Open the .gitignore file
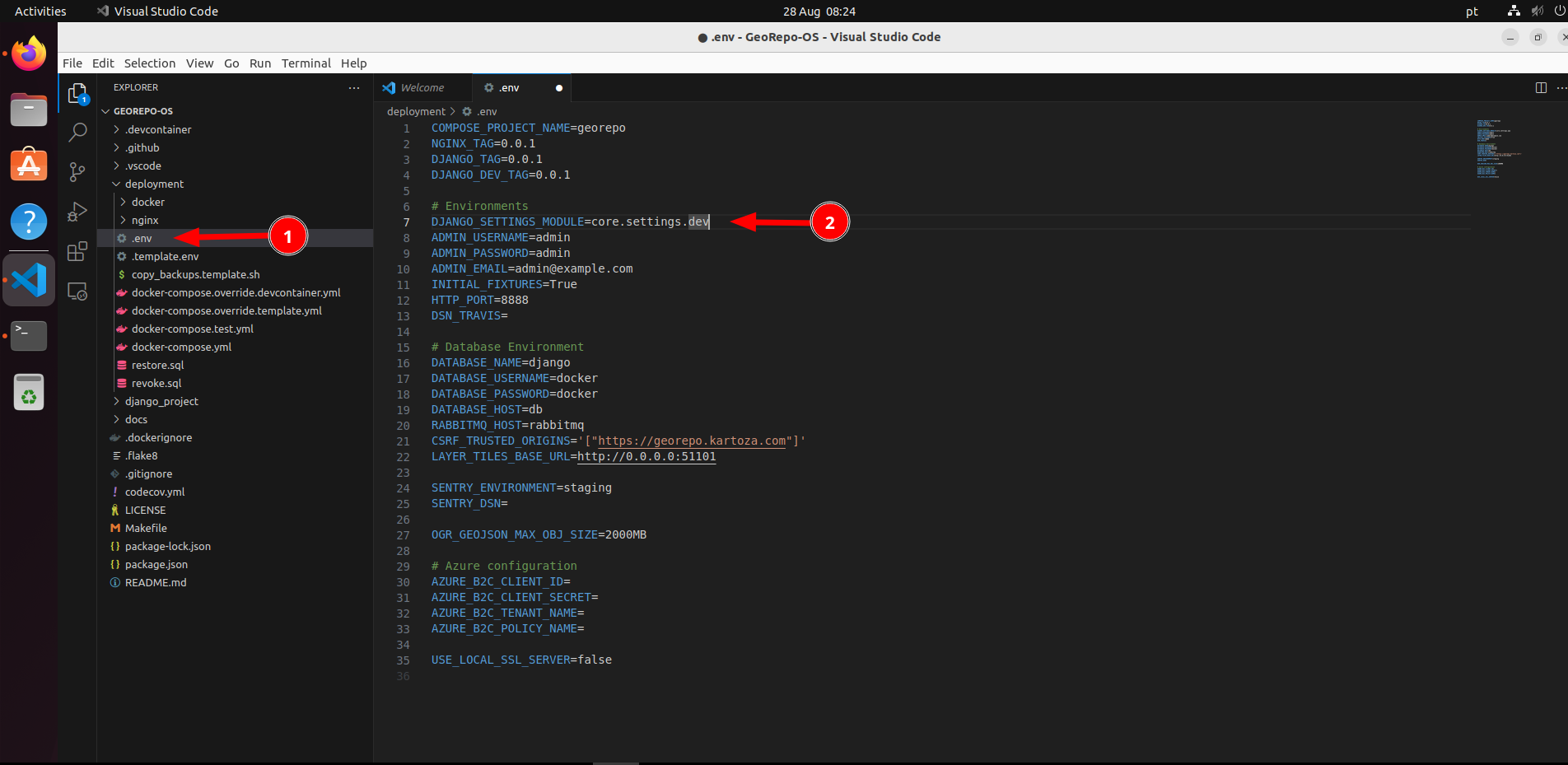Image resolution: width=1568 pixels, height=765 pixels. pos(148,473)
